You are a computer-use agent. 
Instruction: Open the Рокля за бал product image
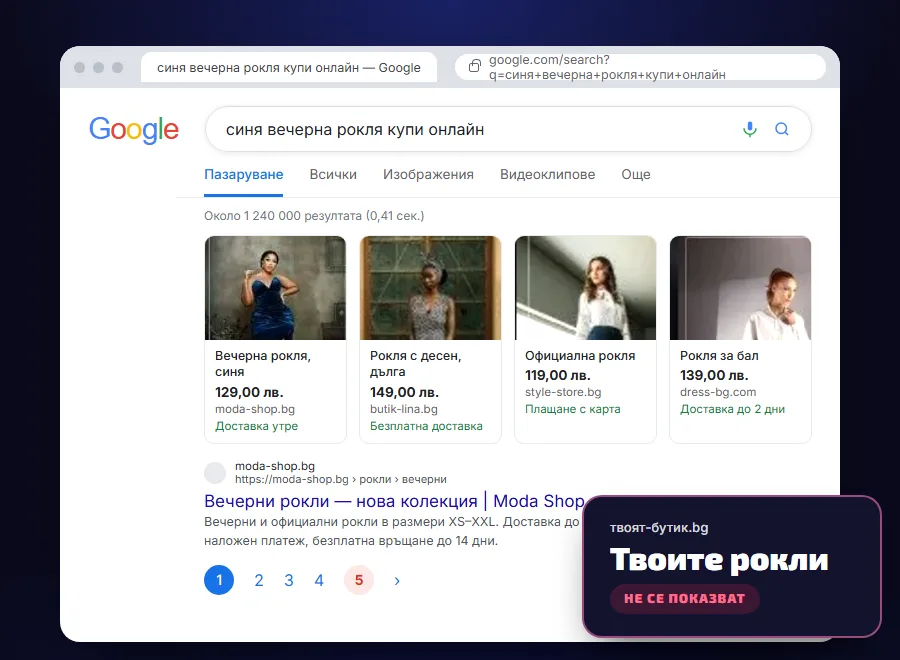740,288
